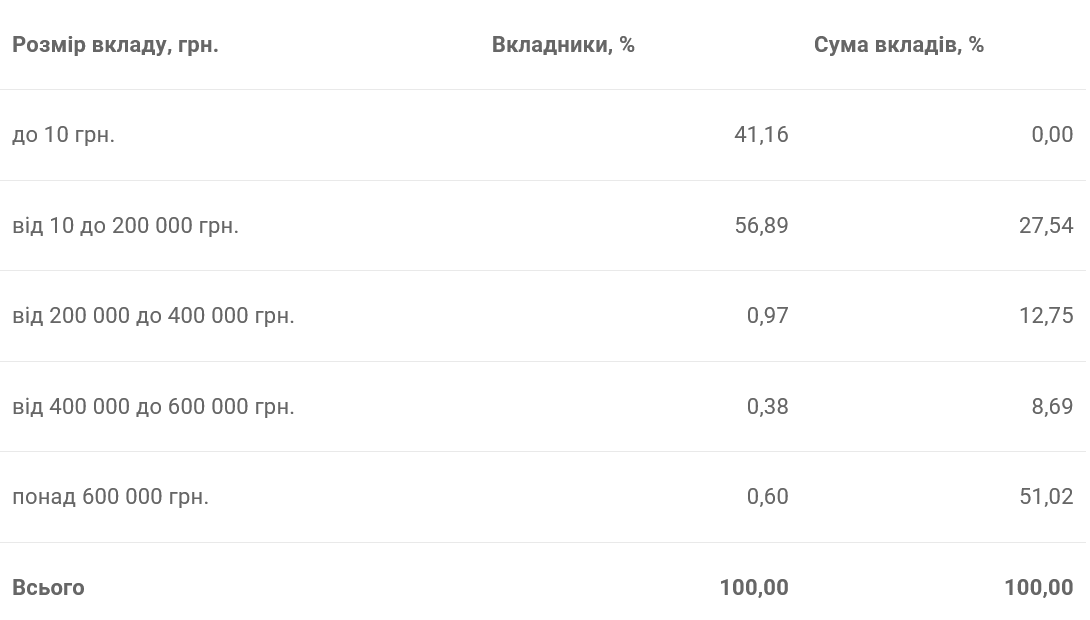This screenshot has height=620, width=1090.
Task: Click the 27,54 deposit sum value
Action: click(x=1046, y=226)
